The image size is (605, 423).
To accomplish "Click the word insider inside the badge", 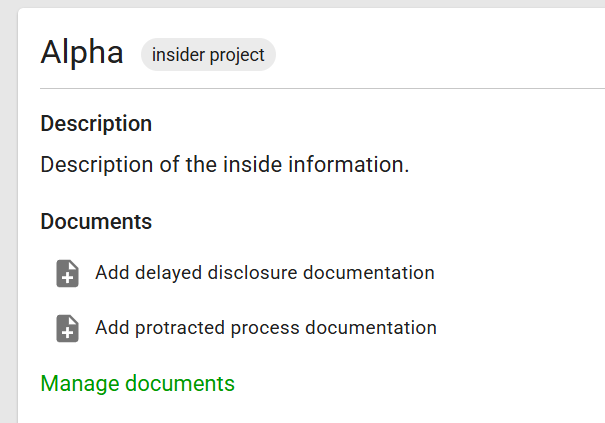I will pyautogui.click(x=178, y=54).
